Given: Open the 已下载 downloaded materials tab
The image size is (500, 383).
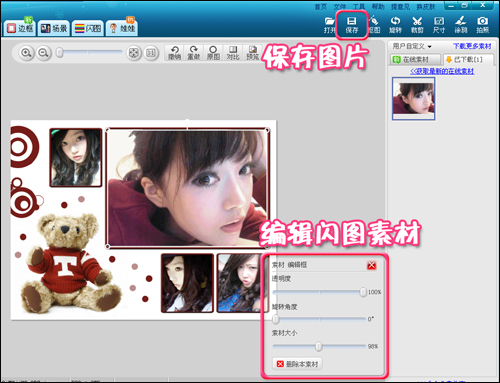Looking at the screenshot, I should pyautogui.click(x=464, y=60).
